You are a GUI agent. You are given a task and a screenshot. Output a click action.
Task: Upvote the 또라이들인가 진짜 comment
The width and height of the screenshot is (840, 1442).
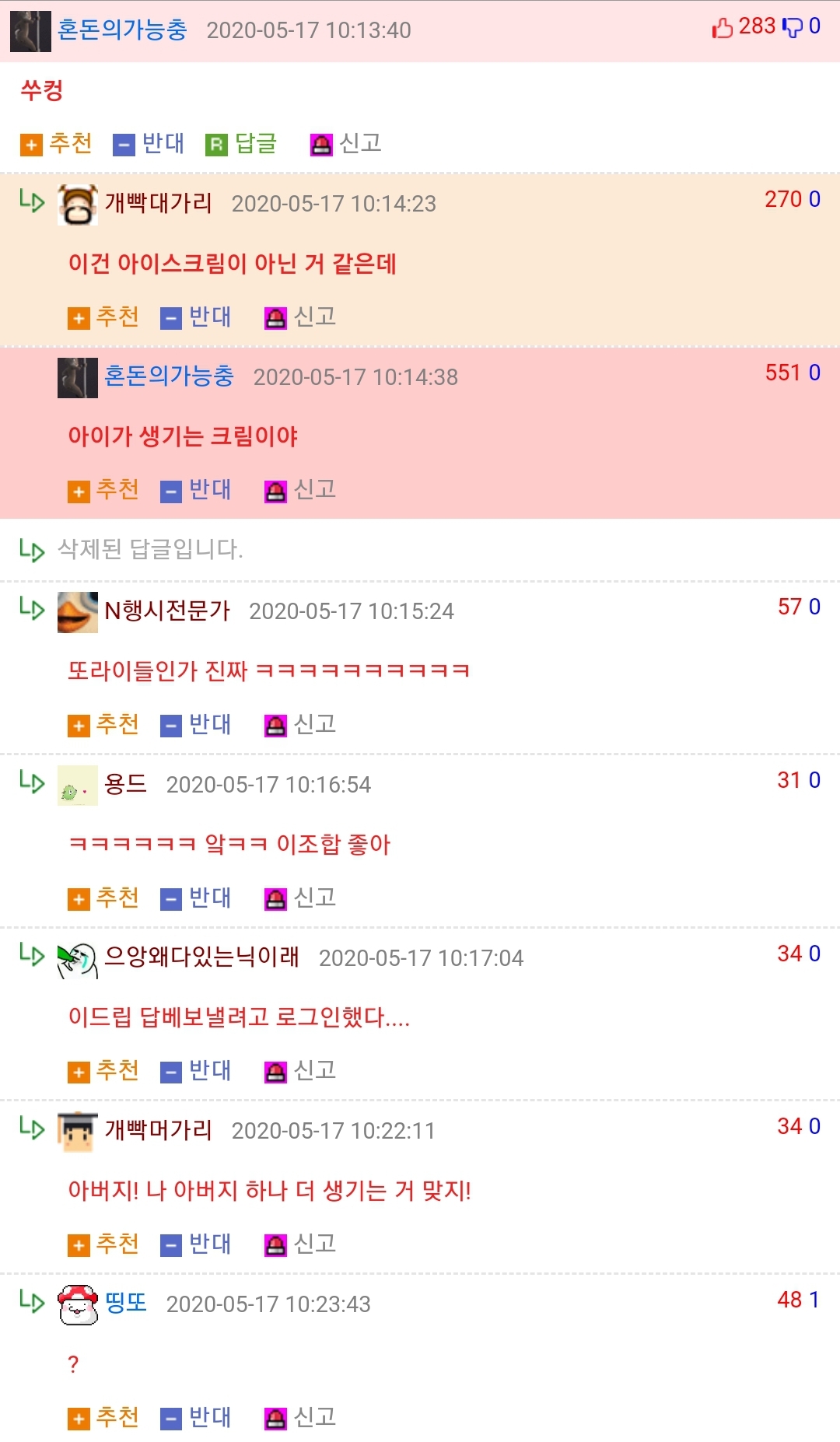[103, 725]
